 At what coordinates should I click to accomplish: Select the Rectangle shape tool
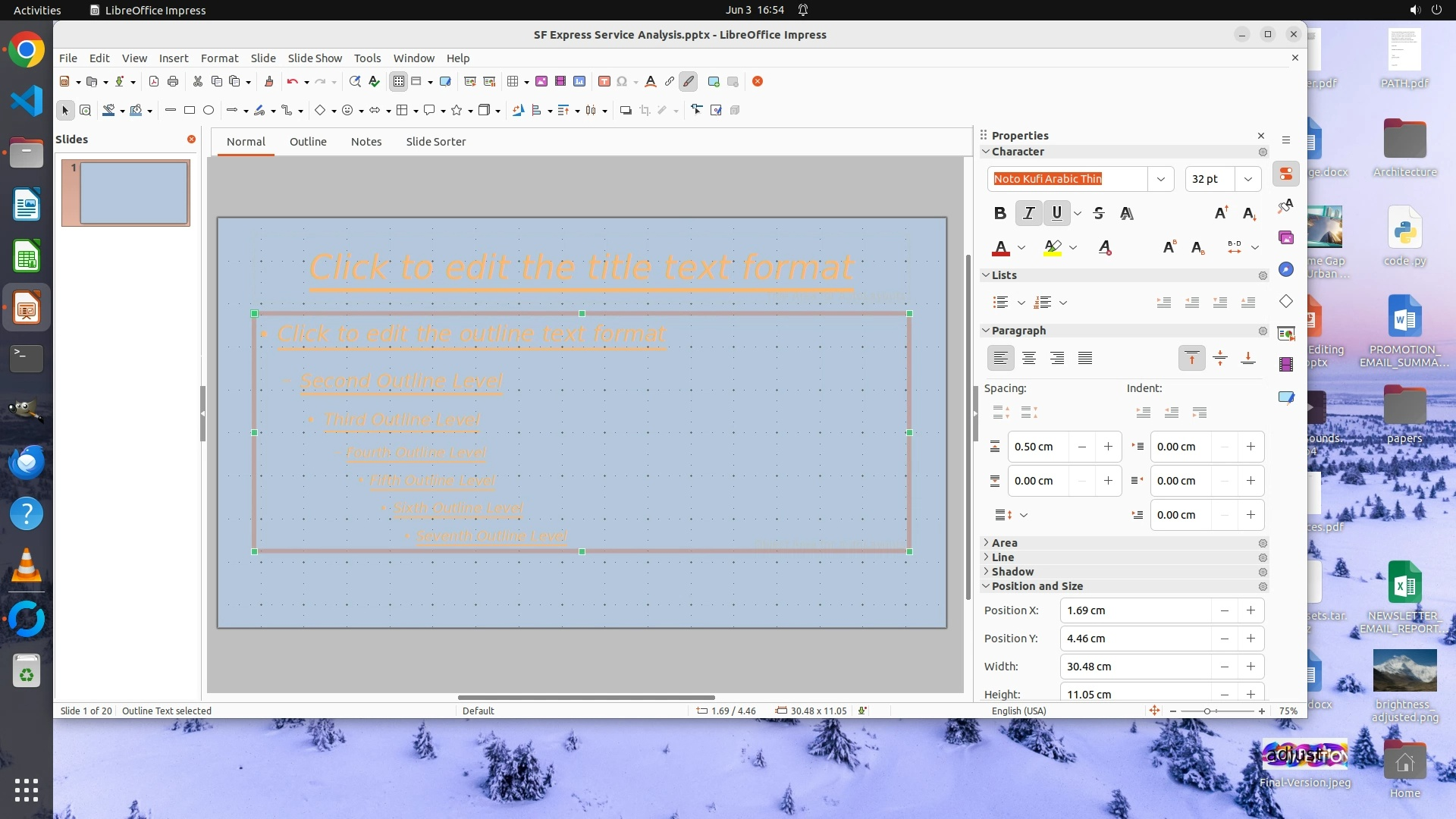(190, 111)
